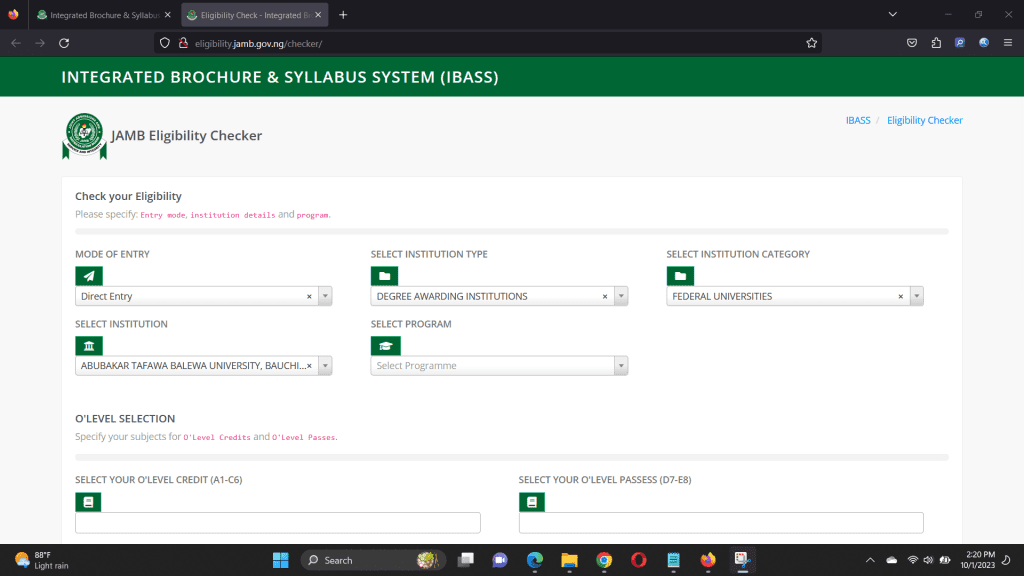Click the Direct Entry combo box

[x=203, y=296]
